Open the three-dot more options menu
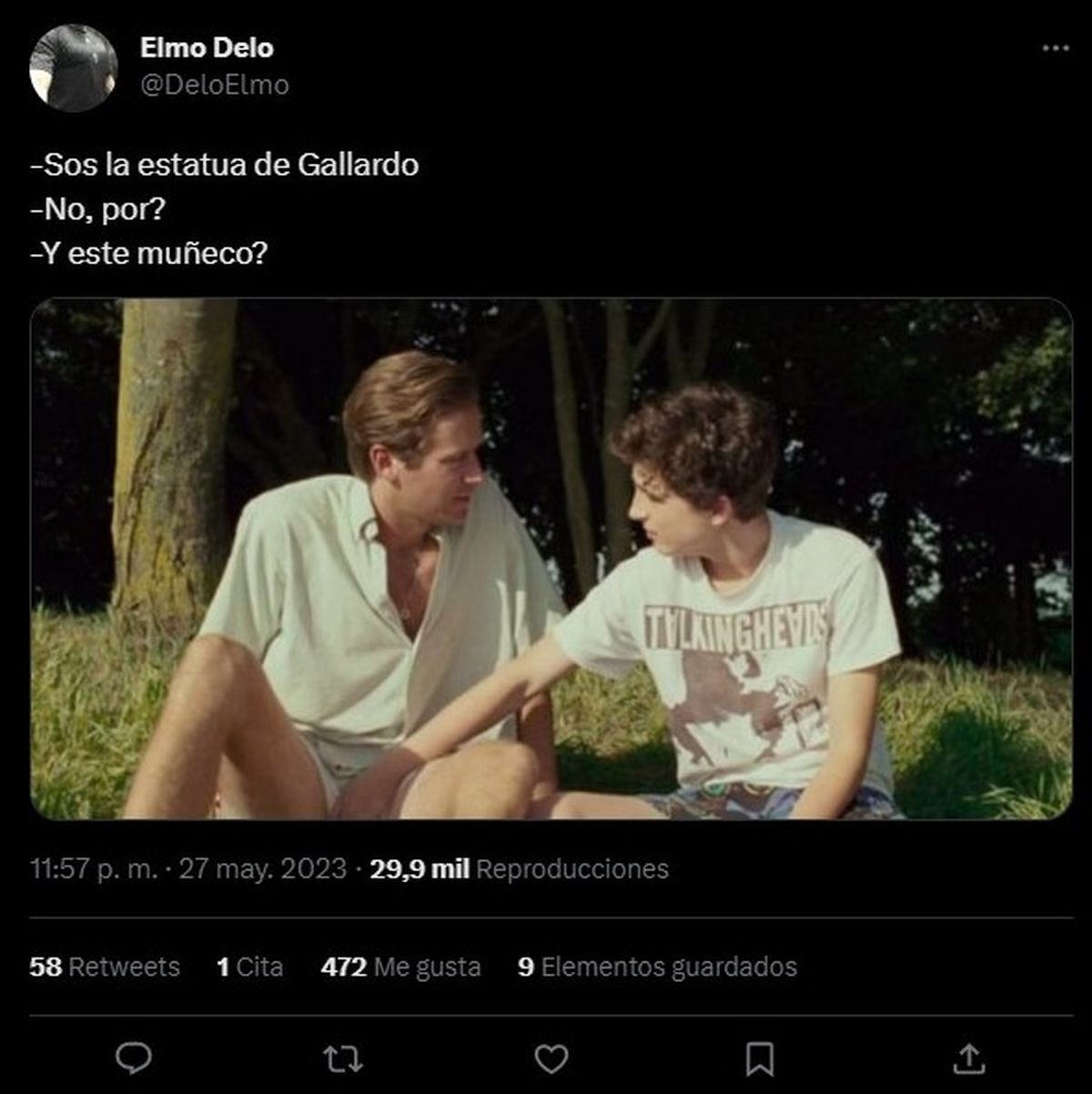1092x1094 pixels. click(1055, 48)
